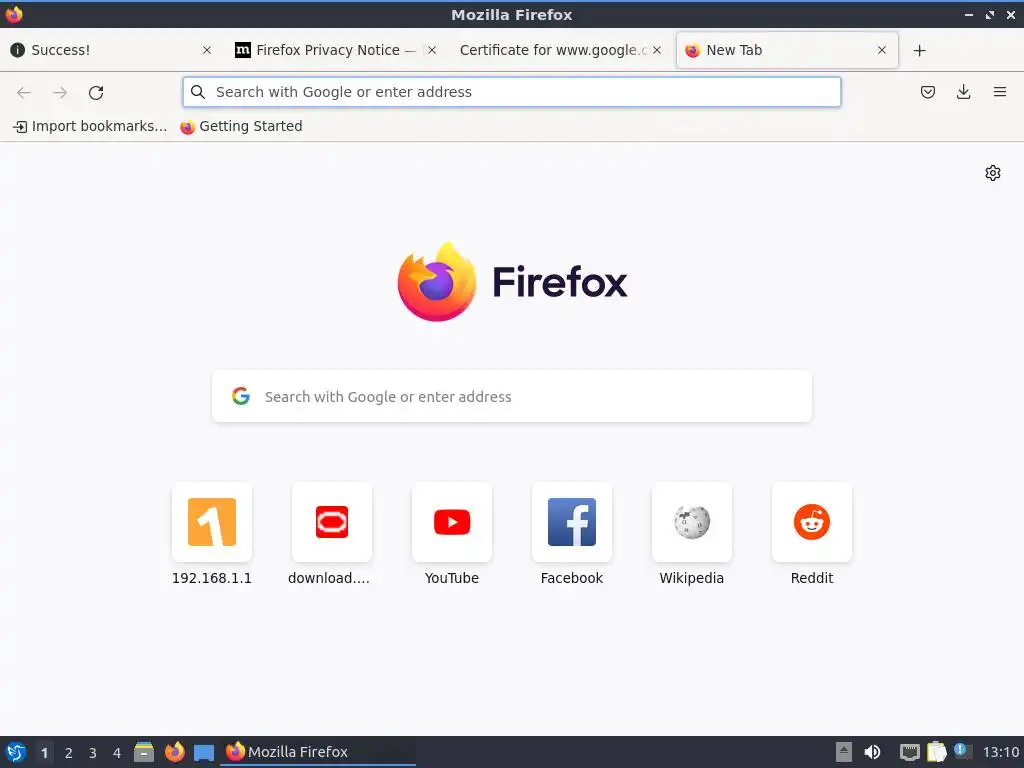Minimize the Mozilla Firefox window
This screenshot has width=1024, height=768.
[x=969, y=14]
